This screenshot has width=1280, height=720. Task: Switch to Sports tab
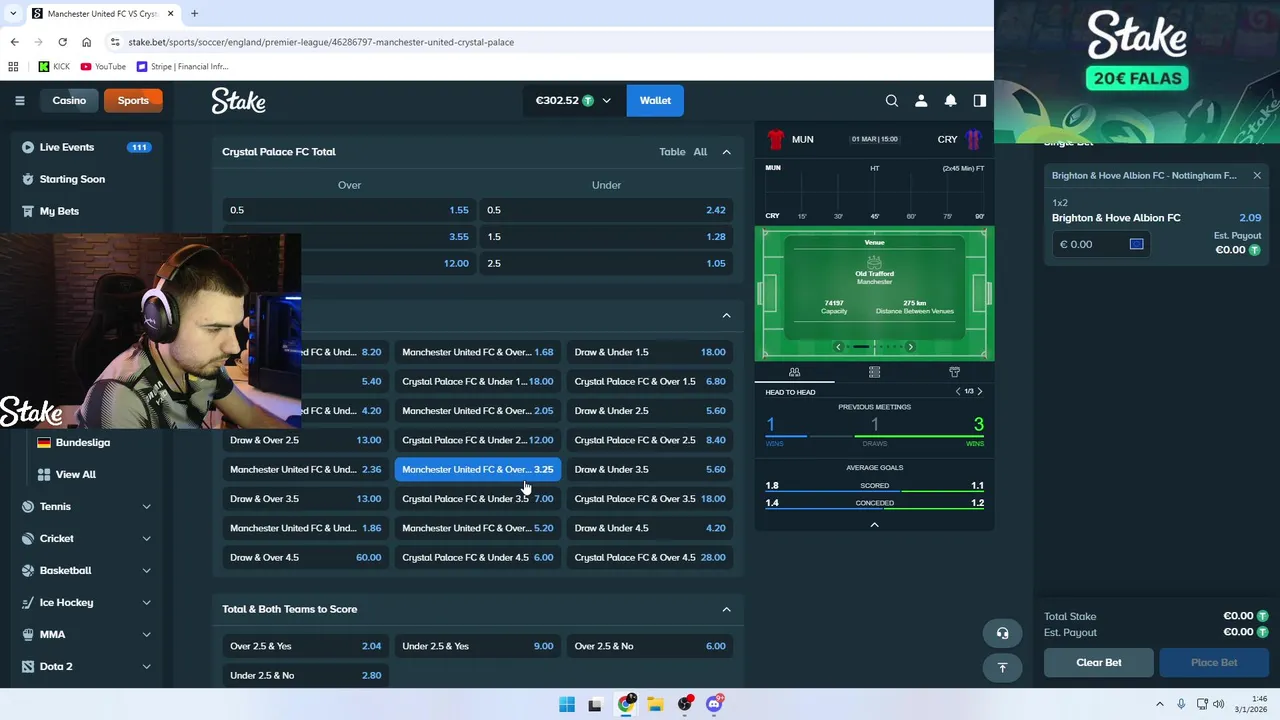click(x=133, y=100)
